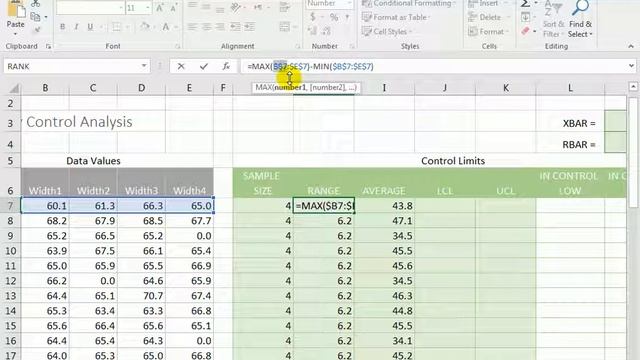Open the Paste options arrow below Paste
The height and width of the screenshot is (360, 640).
[16, 33]
